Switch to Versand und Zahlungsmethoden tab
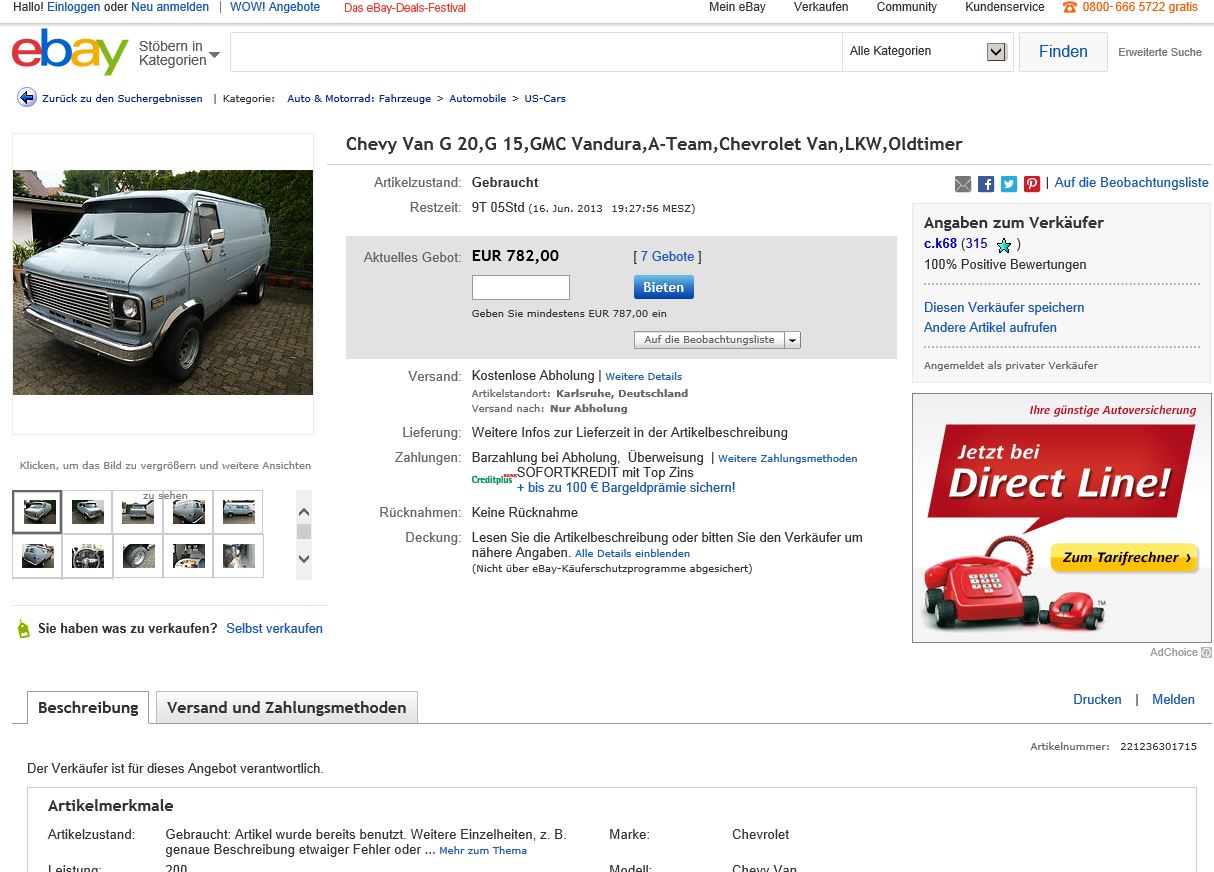The image size is (1214, 872). [286, 708]
